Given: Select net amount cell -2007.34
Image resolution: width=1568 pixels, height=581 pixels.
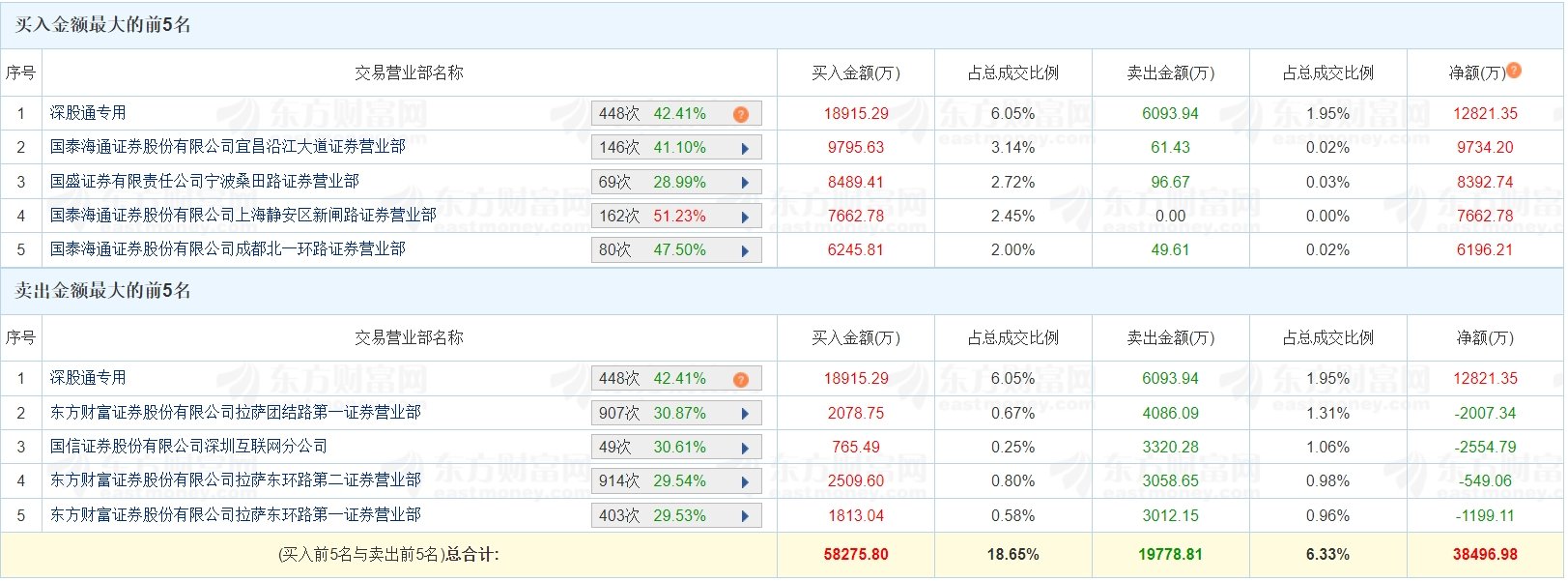Looking at the screenshot, I should click(x=1485, y=413).
